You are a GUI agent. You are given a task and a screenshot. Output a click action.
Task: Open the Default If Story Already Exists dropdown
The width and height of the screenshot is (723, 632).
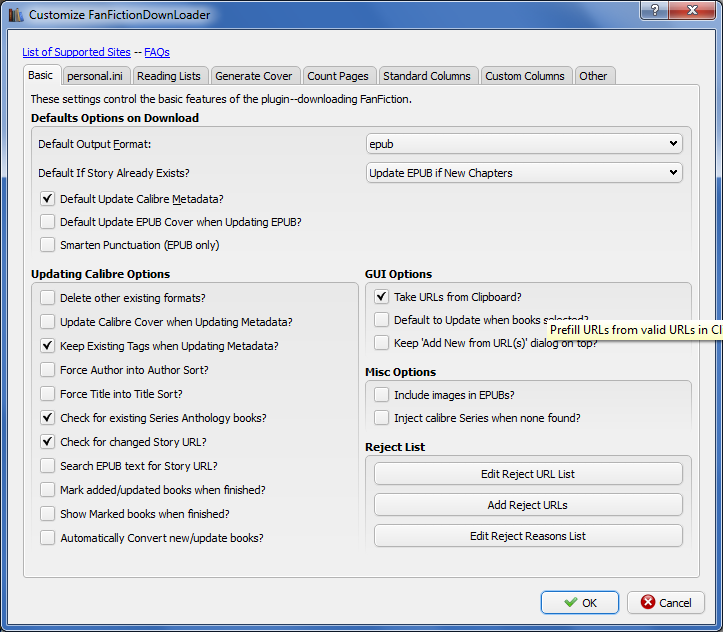click(524, 173)
